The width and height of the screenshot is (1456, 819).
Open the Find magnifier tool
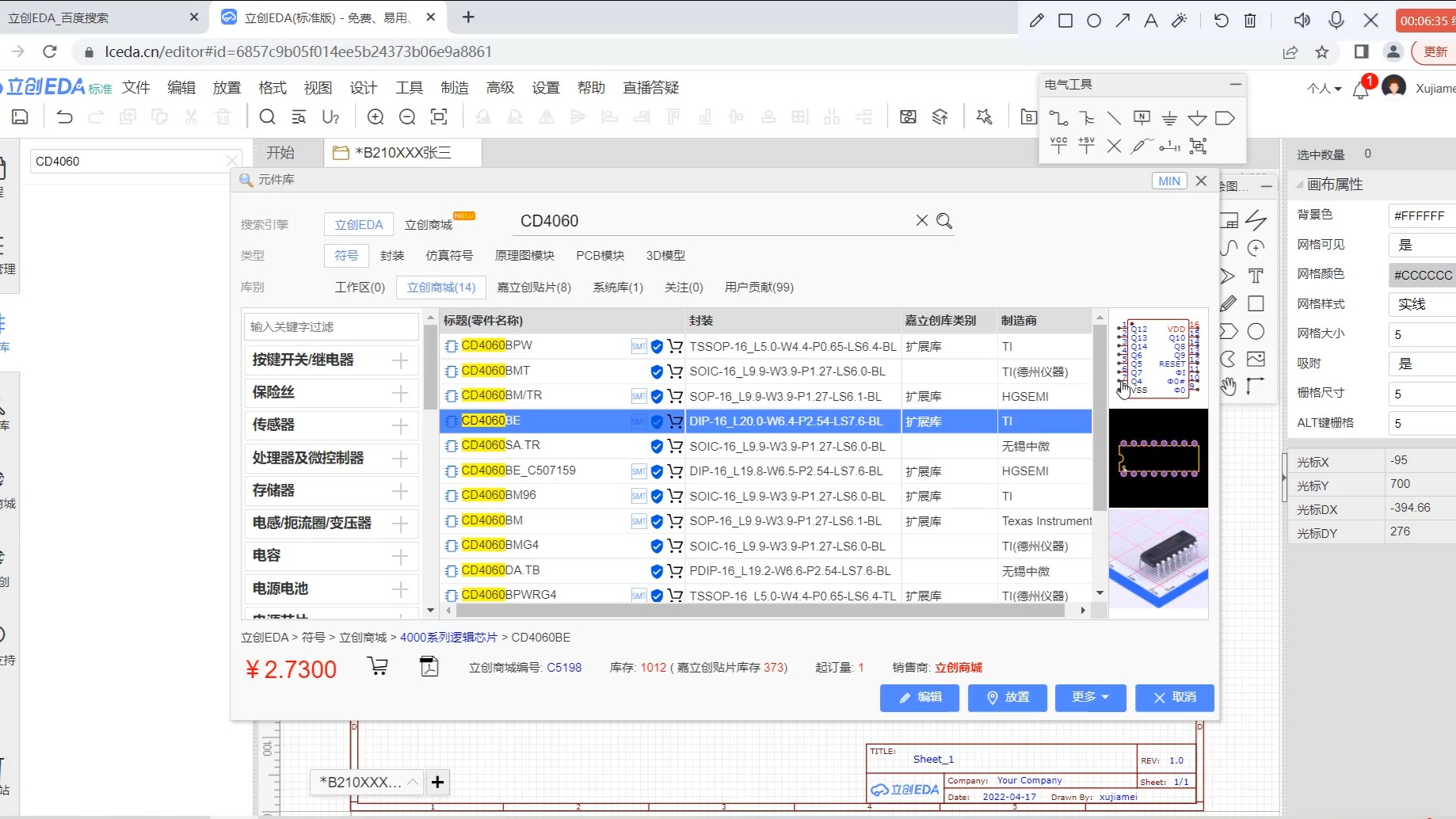point(268,117)
